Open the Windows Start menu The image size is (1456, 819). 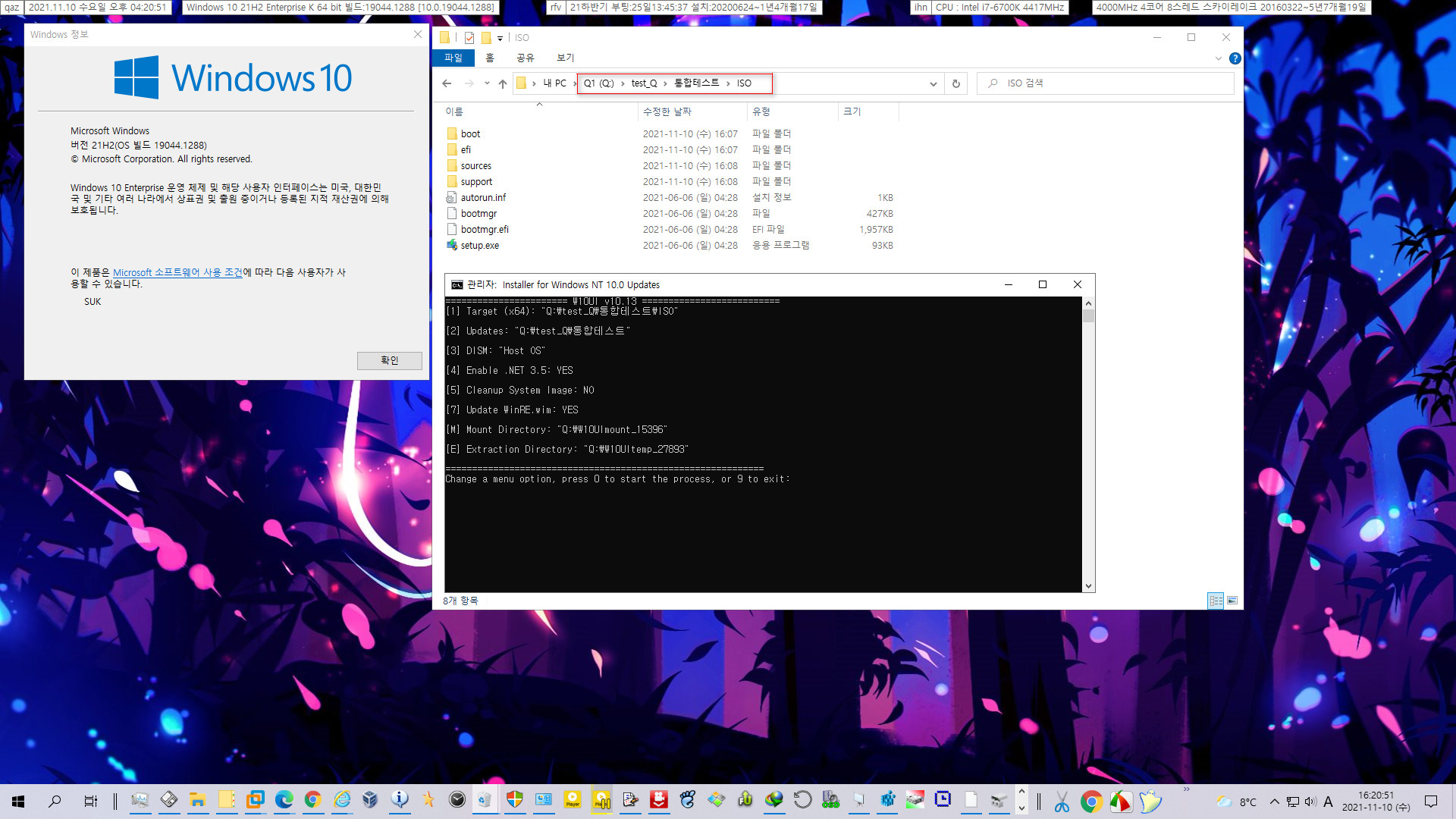coord(18,801)
